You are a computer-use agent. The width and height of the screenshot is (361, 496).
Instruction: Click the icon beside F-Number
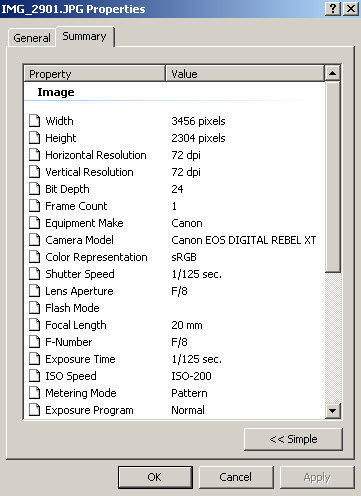(34, 342)
